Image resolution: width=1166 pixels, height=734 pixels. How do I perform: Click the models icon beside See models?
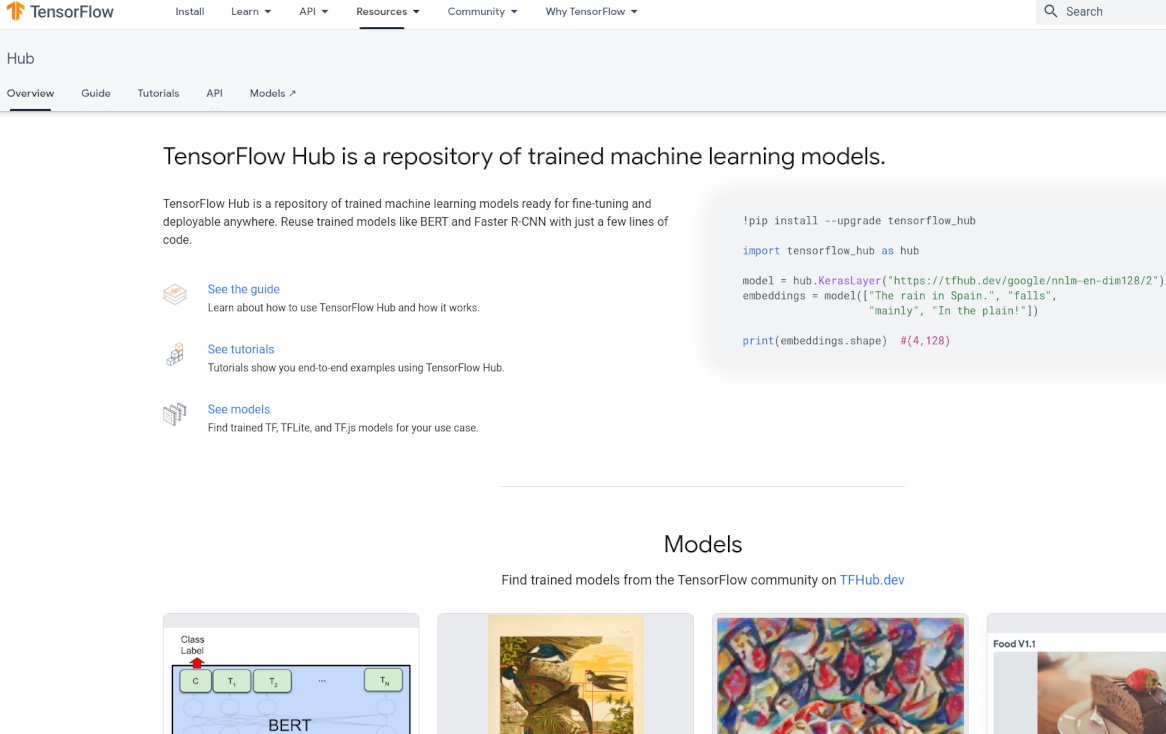[x=175, y=415]
